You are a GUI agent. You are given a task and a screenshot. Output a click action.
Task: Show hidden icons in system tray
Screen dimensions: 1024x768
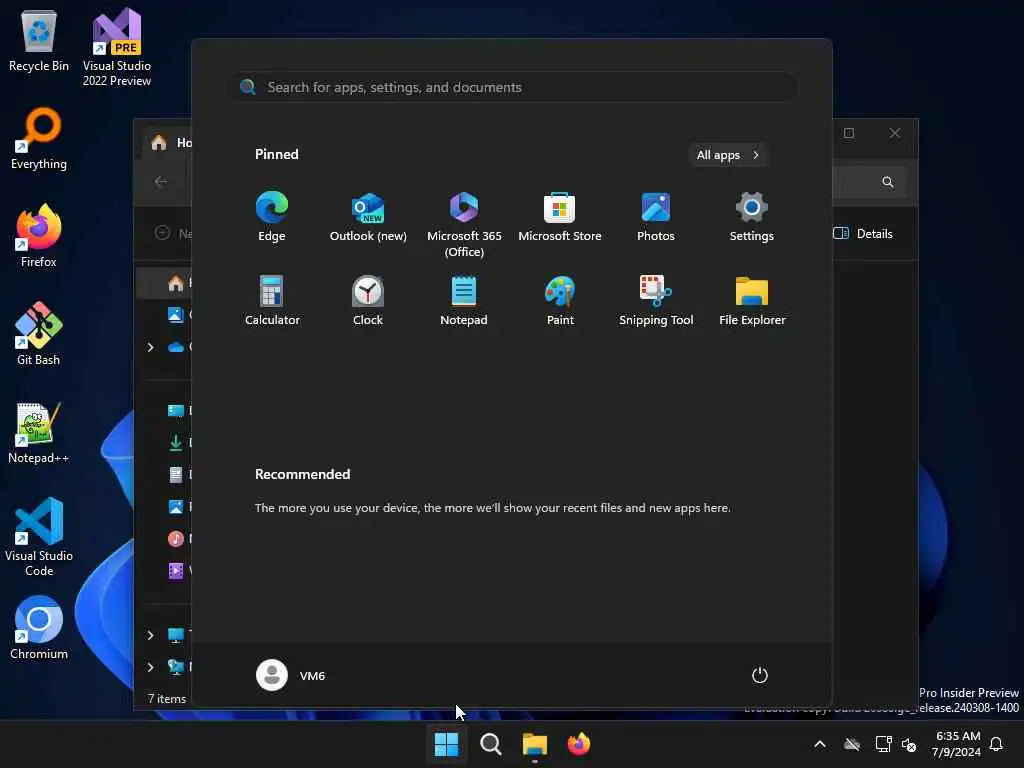tap(820, 744)
